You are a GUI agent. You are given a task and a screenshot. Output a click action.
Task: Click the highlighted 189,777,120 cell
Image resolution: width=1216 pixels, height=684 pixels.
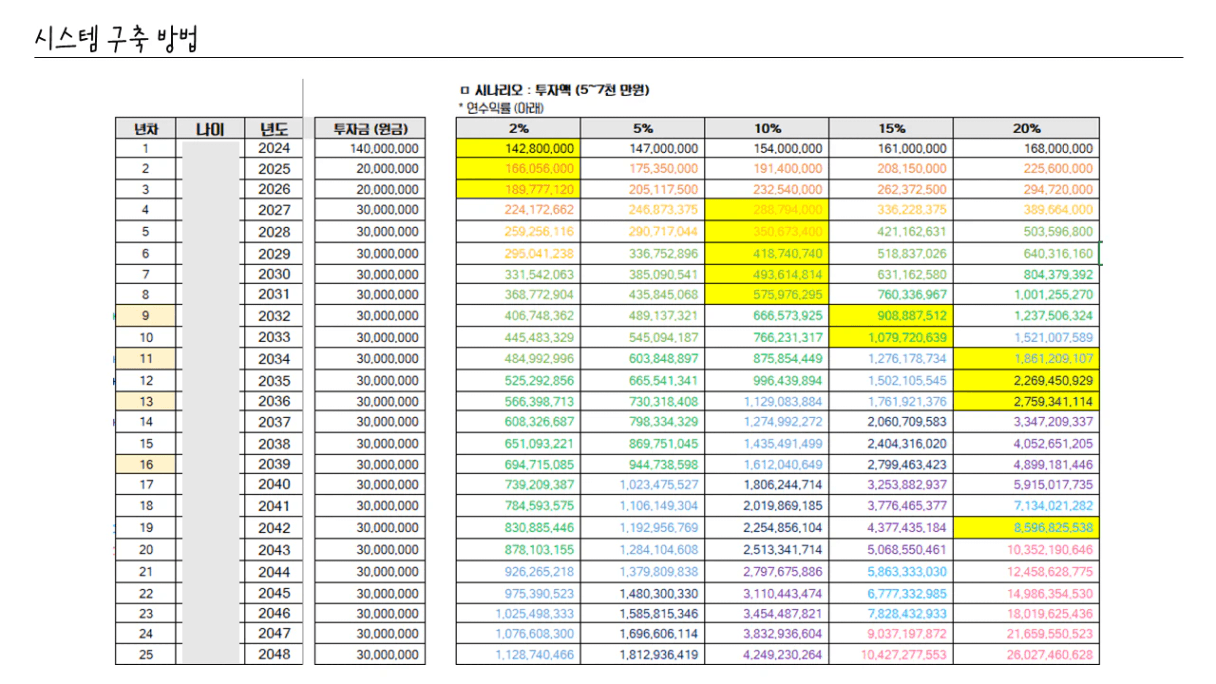click(x=518, y=189)
